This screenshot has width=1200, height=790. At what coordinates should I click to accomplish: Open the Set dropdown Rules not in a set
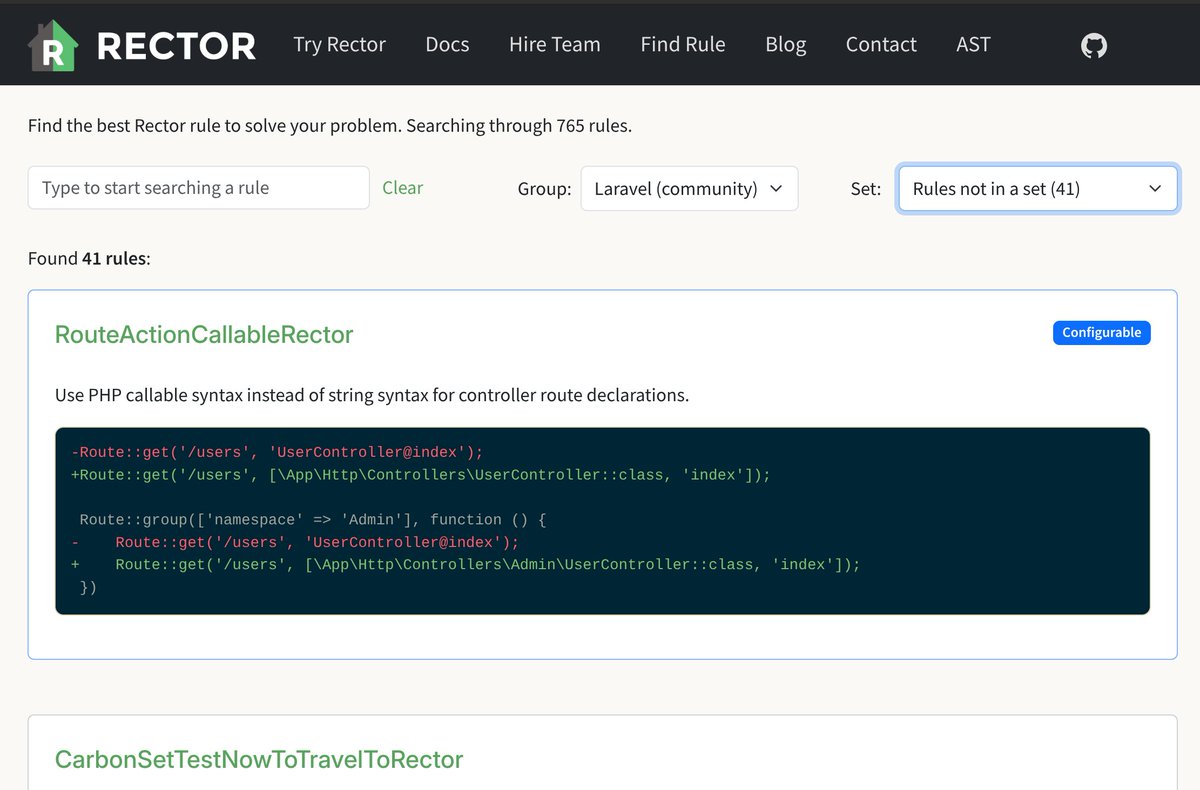tap(1038, 188)
